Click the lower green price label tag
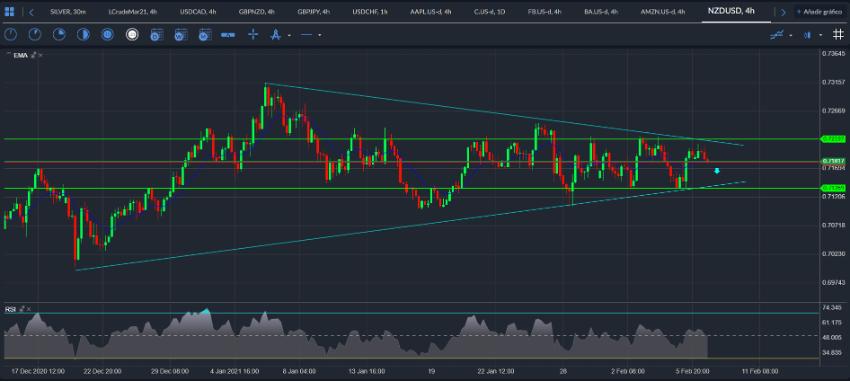Screen dimensions: 850x382 point(834,188)
